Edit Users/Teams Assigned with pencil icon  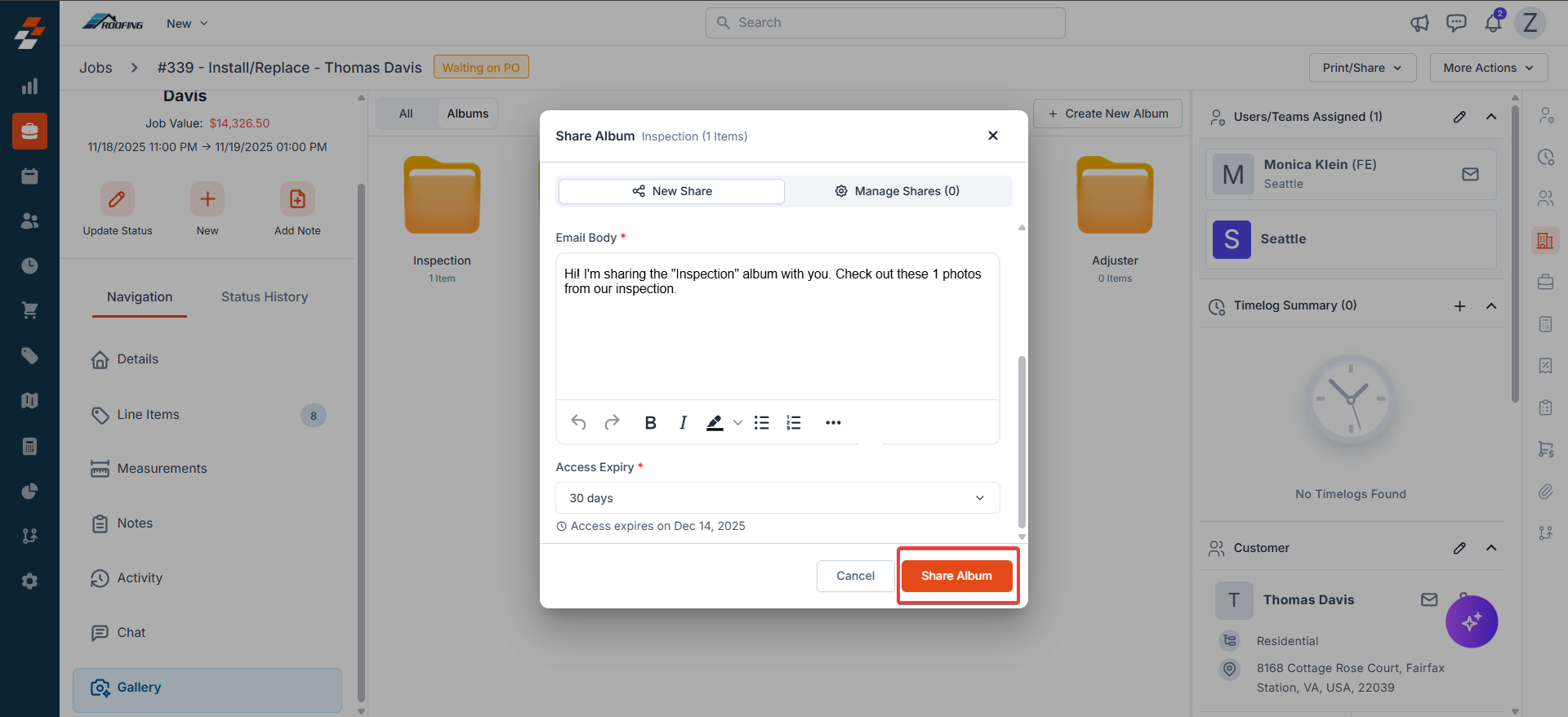1459,117
